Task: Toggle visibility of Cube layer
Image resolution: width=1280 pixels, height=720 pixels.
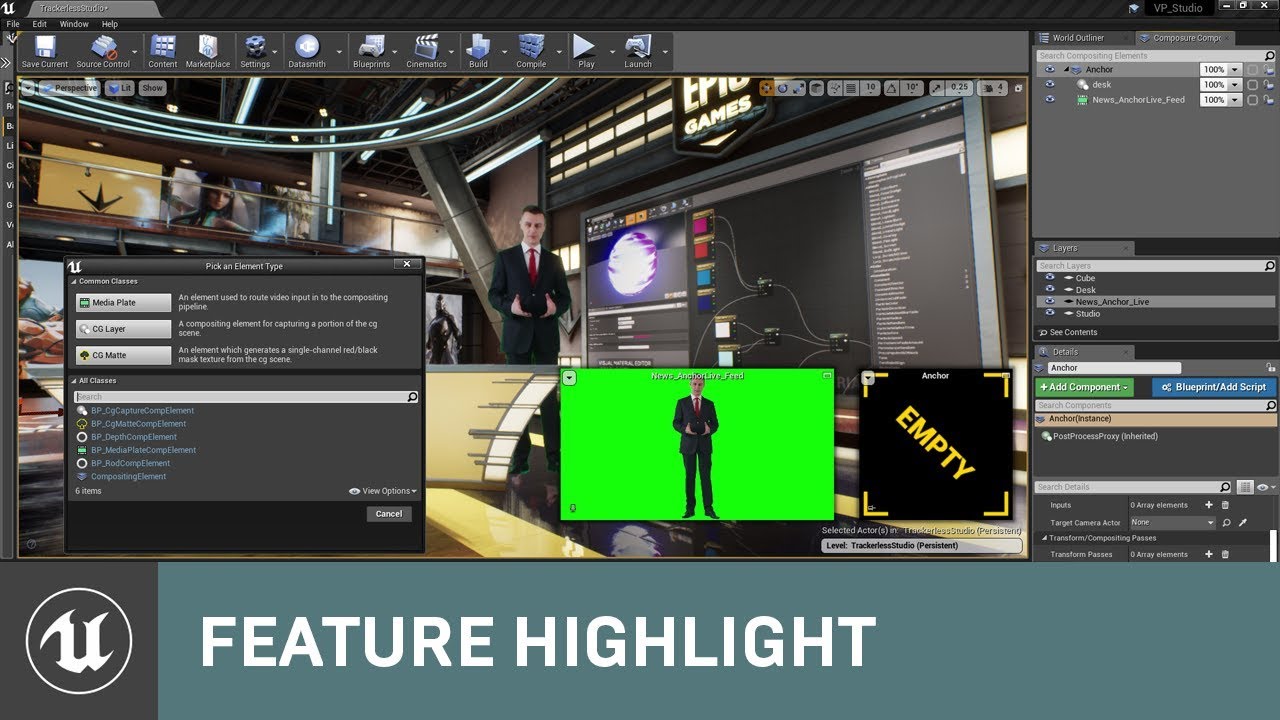Action: click(x=1049, y=278)
